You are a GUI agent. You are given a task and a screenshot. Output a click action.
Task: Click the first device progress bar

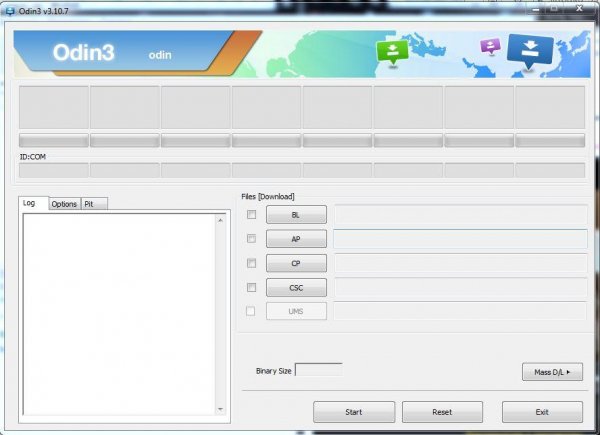pyautogui.click(x=54, y=140)
